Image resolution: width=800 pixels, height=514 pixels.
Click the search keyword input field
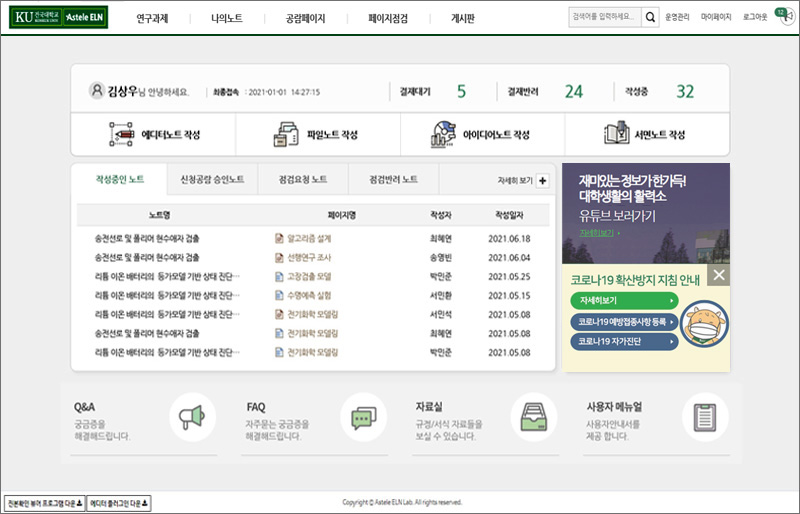click(604, 17)
